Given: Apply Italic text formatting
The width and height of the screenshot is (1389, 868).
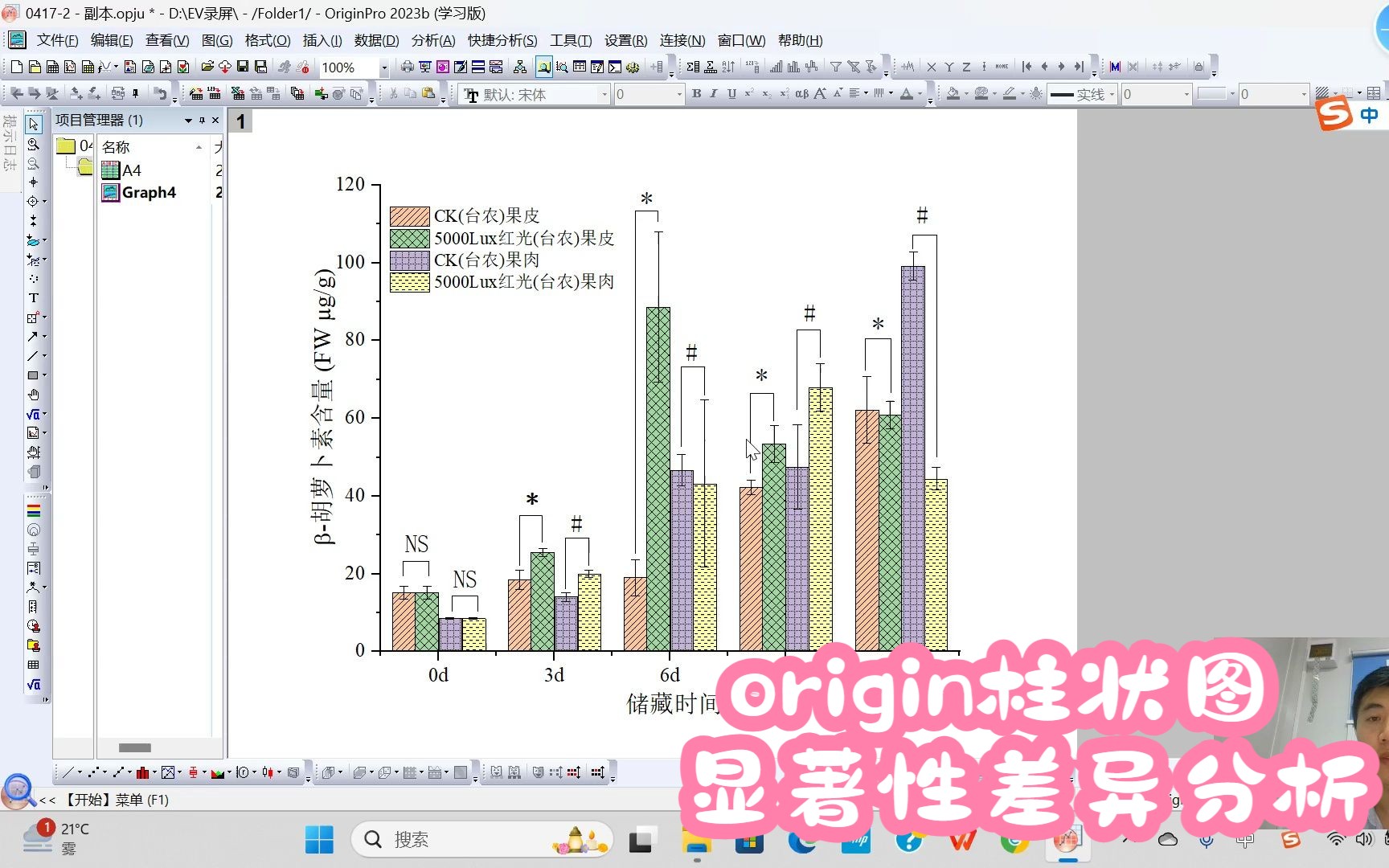Looking at the screenshot, I should pos(714,94).
